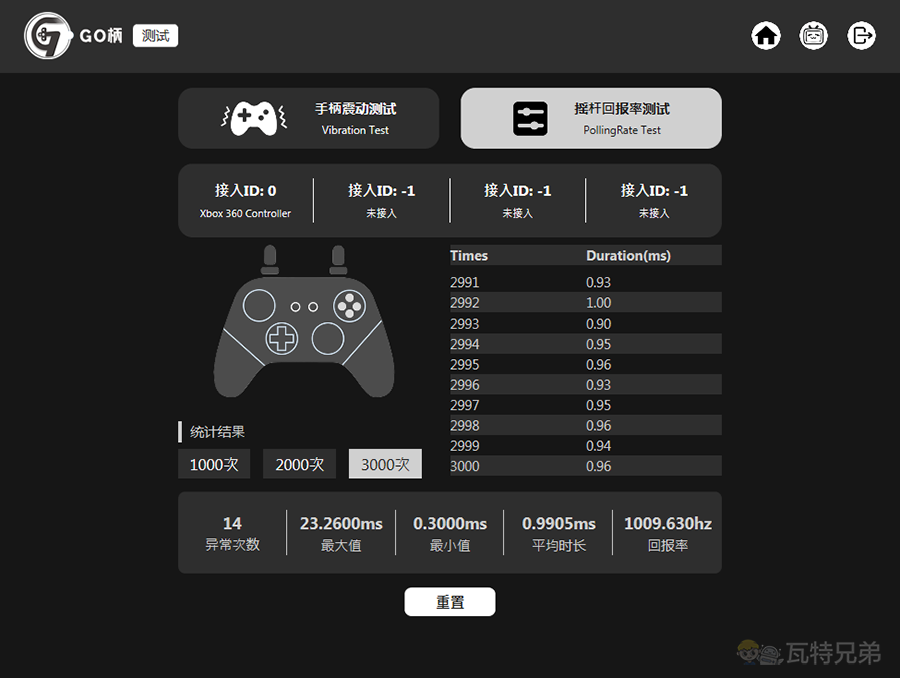Click the 23.2600ms 最大值 statistic

tap(341, 533)
